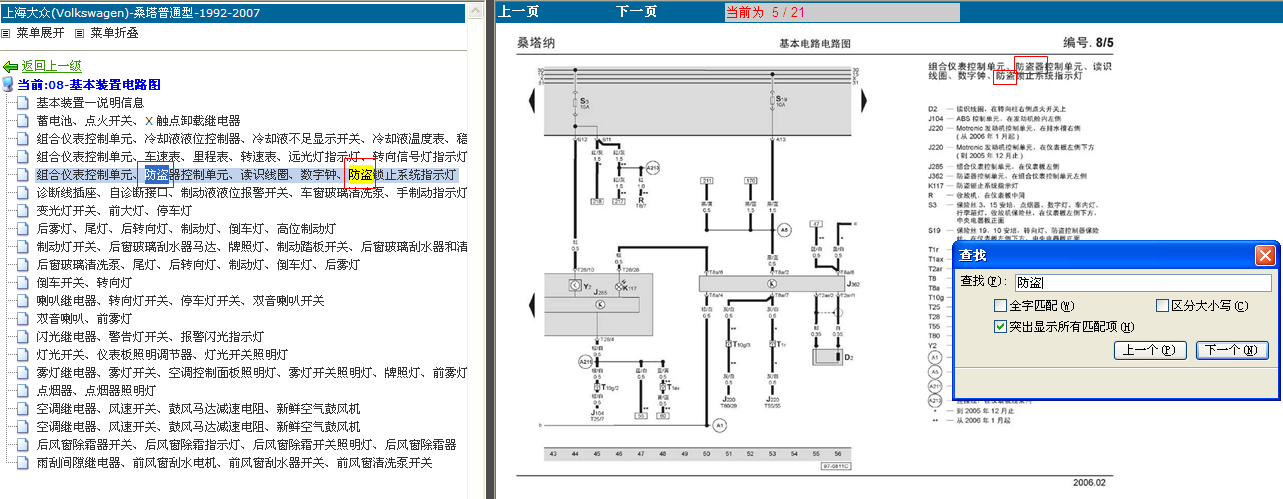This screenshot has width=1283, height=499.
Task: Enable 全字匹配 whole-word matching
Action: pyautogui.click(x=1001, y=306)
